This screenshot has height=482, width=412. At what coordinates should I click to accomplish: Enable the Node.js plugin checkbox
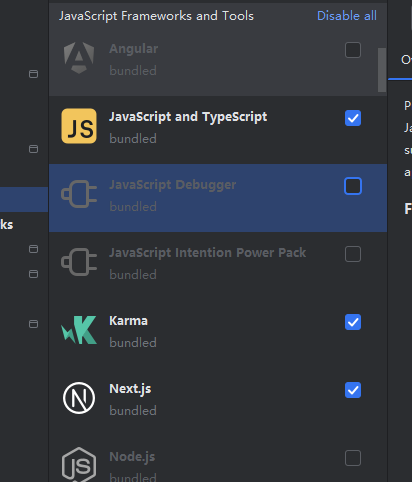coord(353,458)
